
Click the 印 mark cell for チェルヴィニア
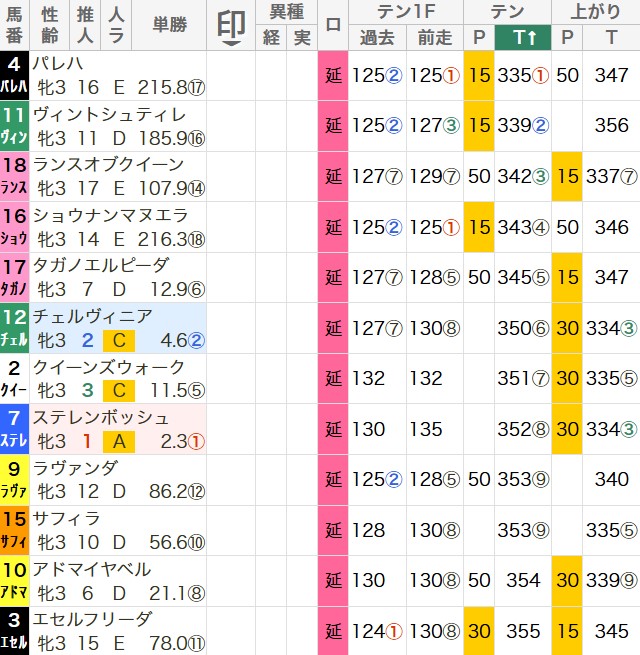coord(231,328)
